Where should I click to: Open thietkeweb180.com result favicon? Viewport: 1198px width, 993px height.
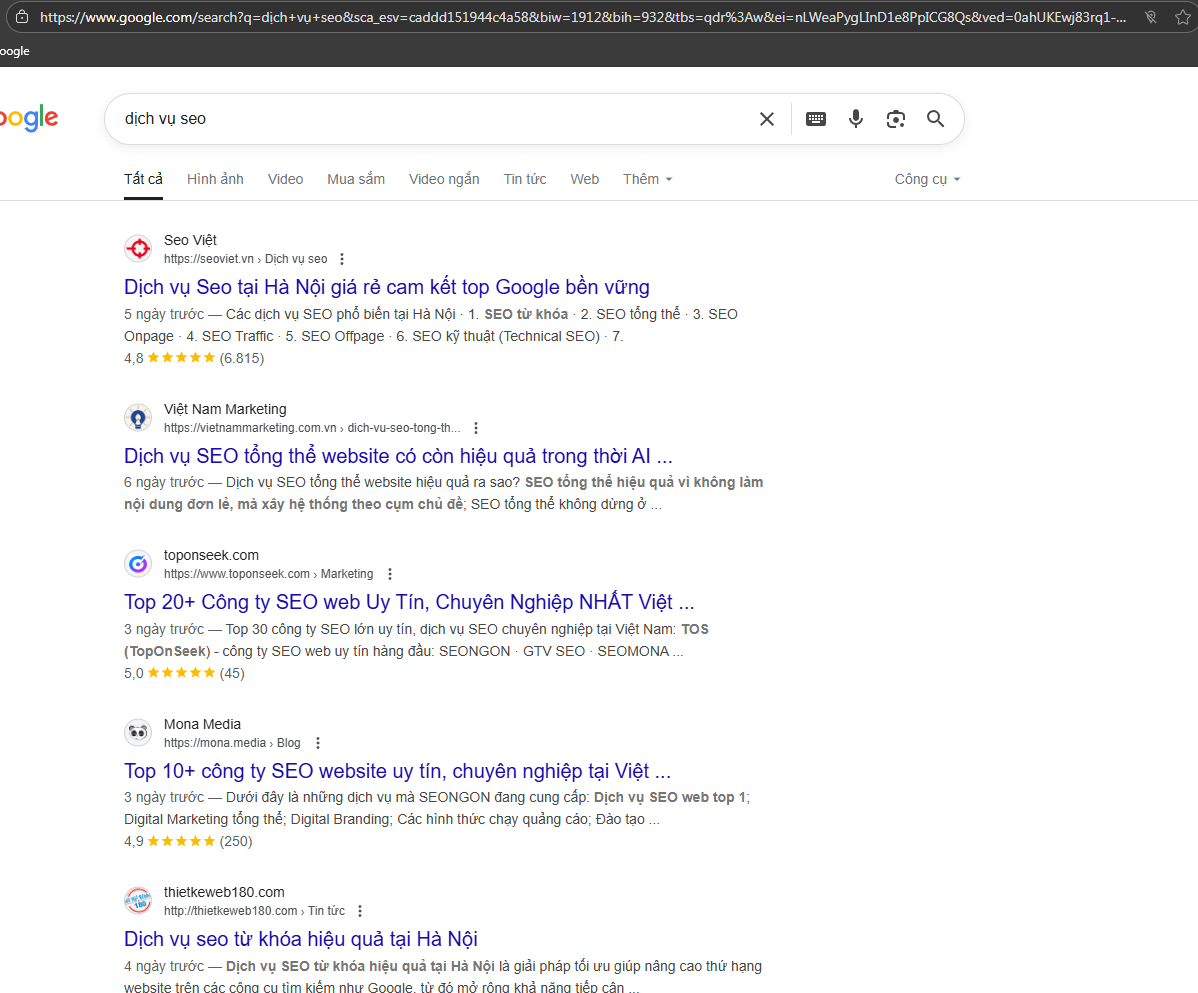(138, 901)
